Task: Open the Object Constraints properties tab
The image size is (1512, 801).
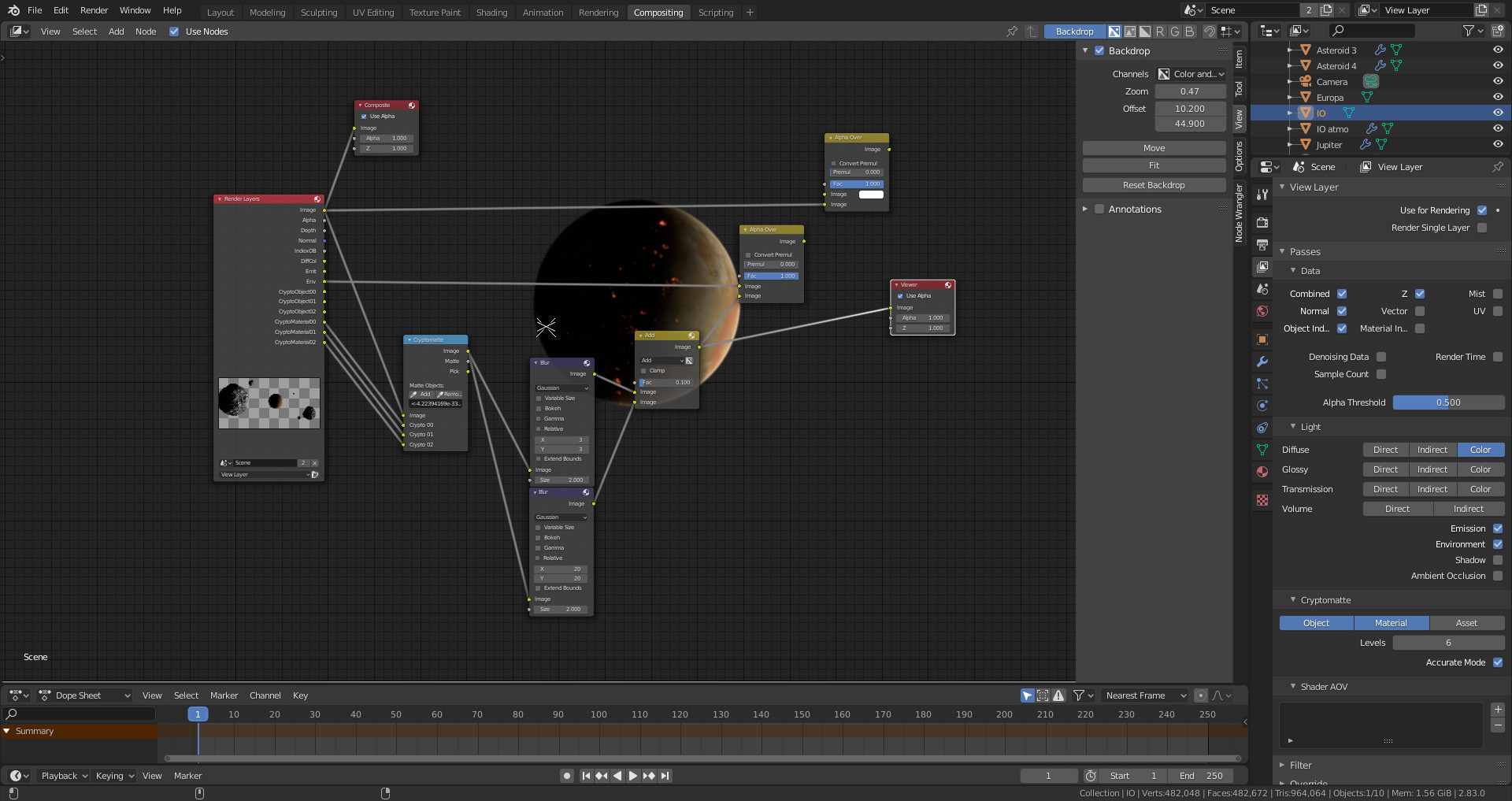Action: [x=1262, y=428]
